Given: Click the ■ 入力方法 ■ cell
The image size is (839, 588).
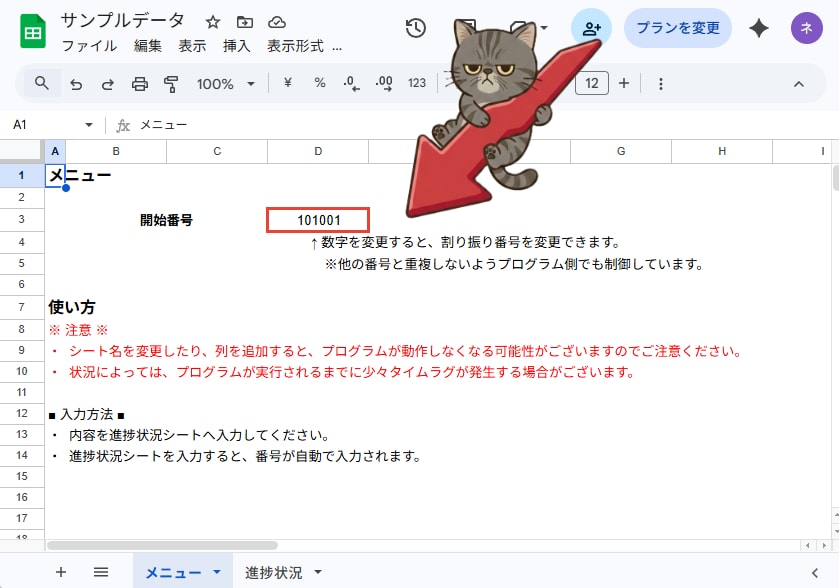Looking at the screenshot, I should 86,415.
